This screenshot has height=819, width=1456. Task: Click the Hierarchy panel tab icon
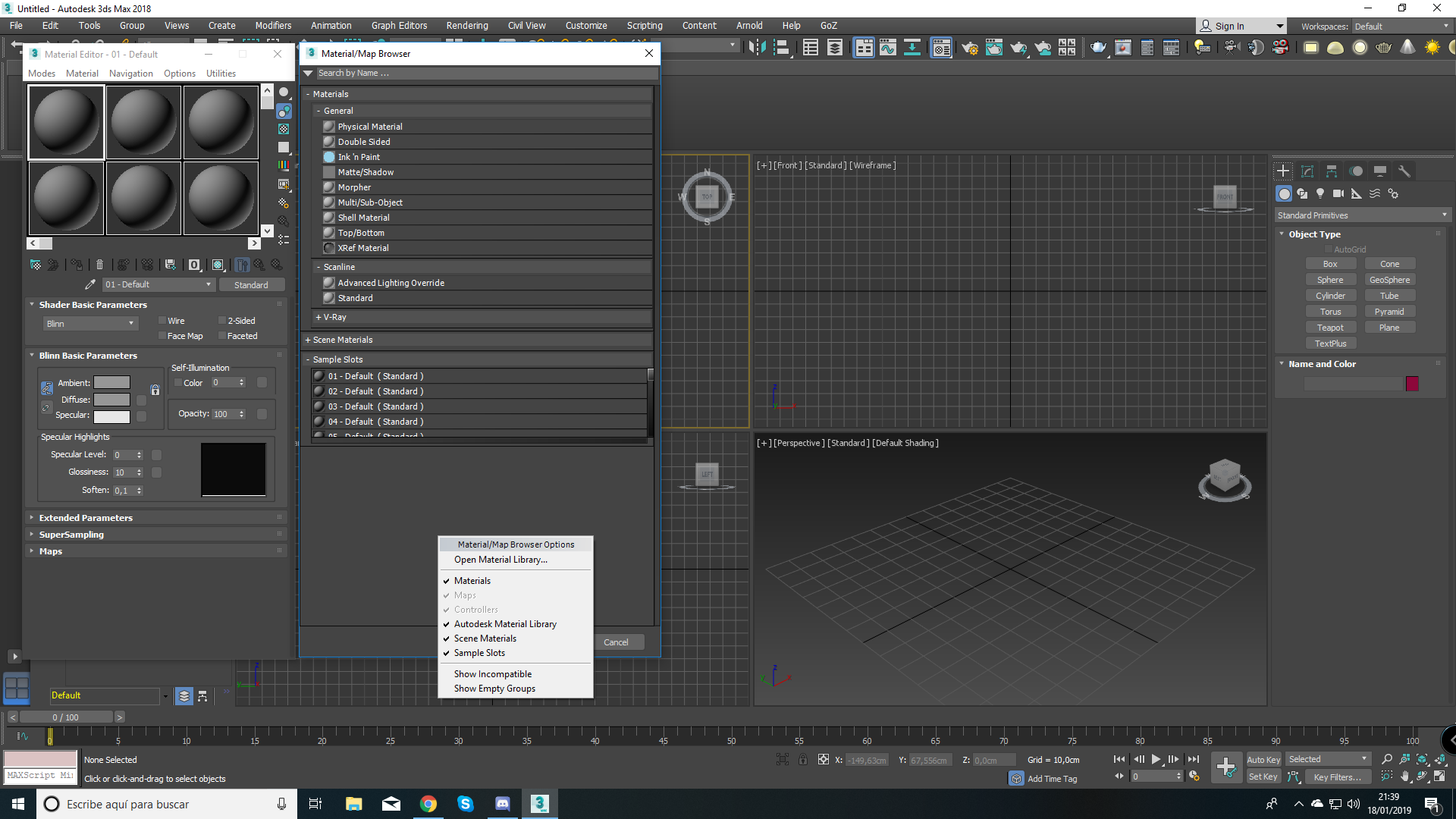pyautogui.click(x=1332, y=171)
